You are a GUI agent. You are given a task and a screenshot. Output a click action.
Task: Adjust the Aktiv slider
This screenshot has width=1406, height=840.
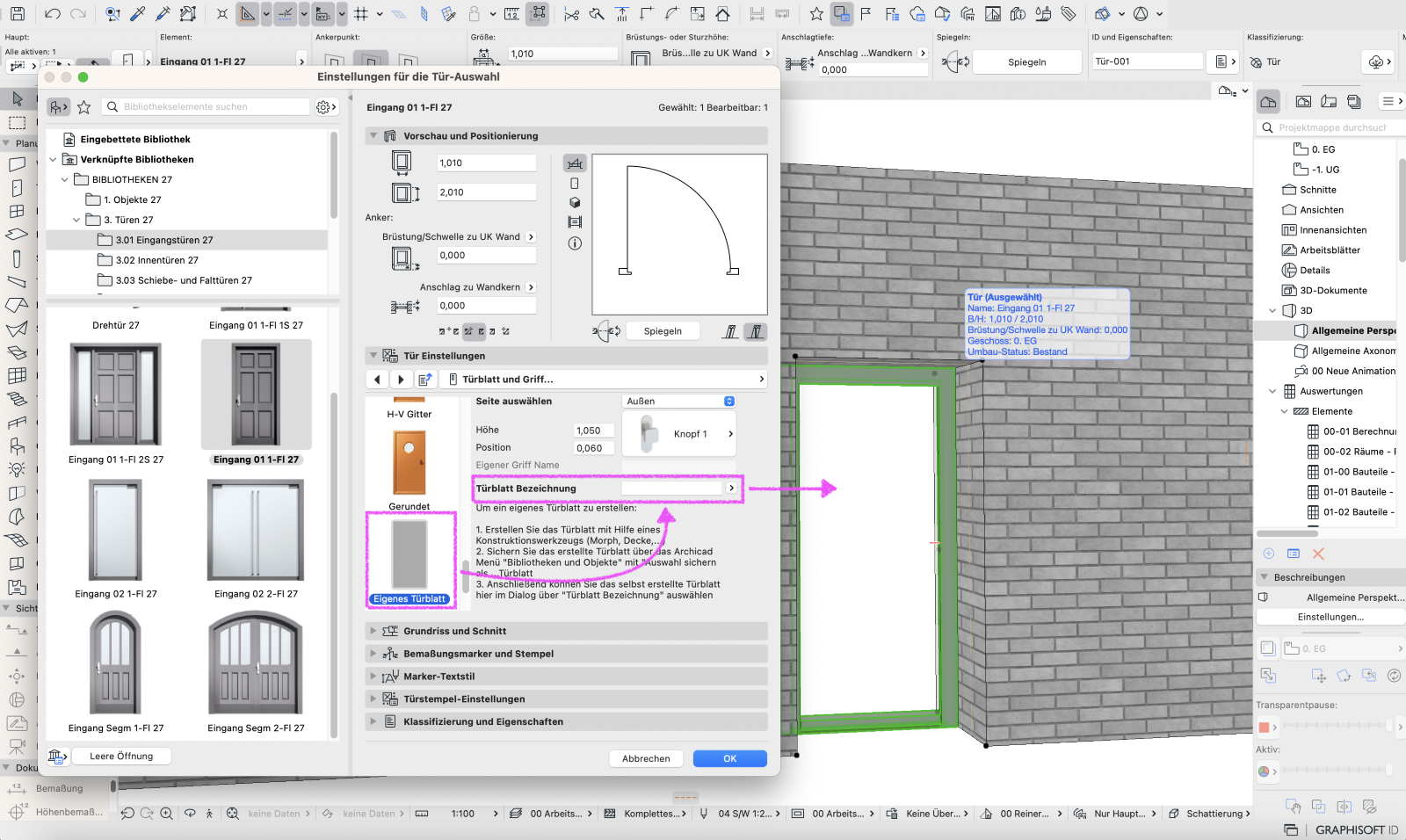(1337, 771)
